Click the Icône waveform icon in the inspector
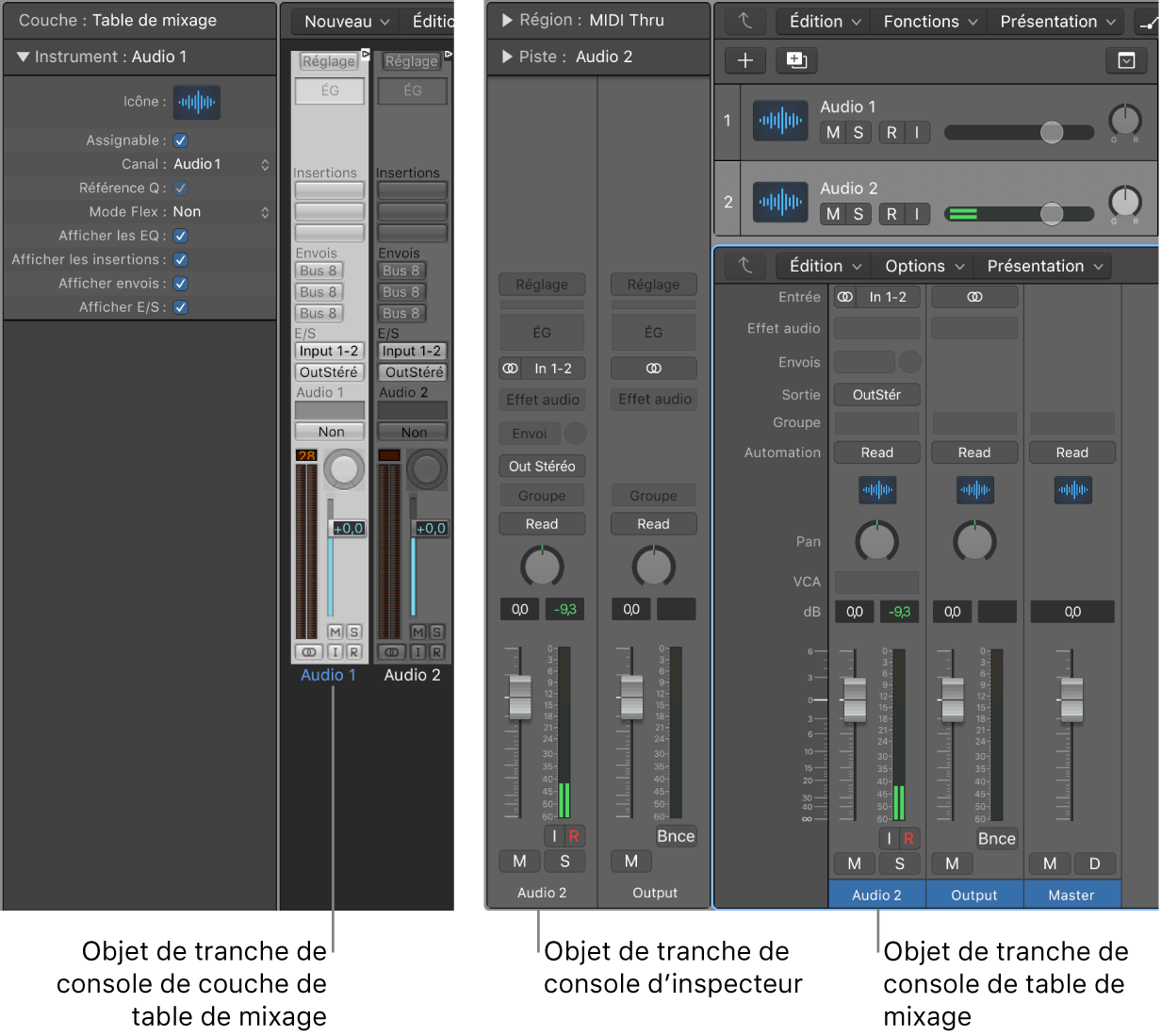1161x1036 pixels. 196,102
